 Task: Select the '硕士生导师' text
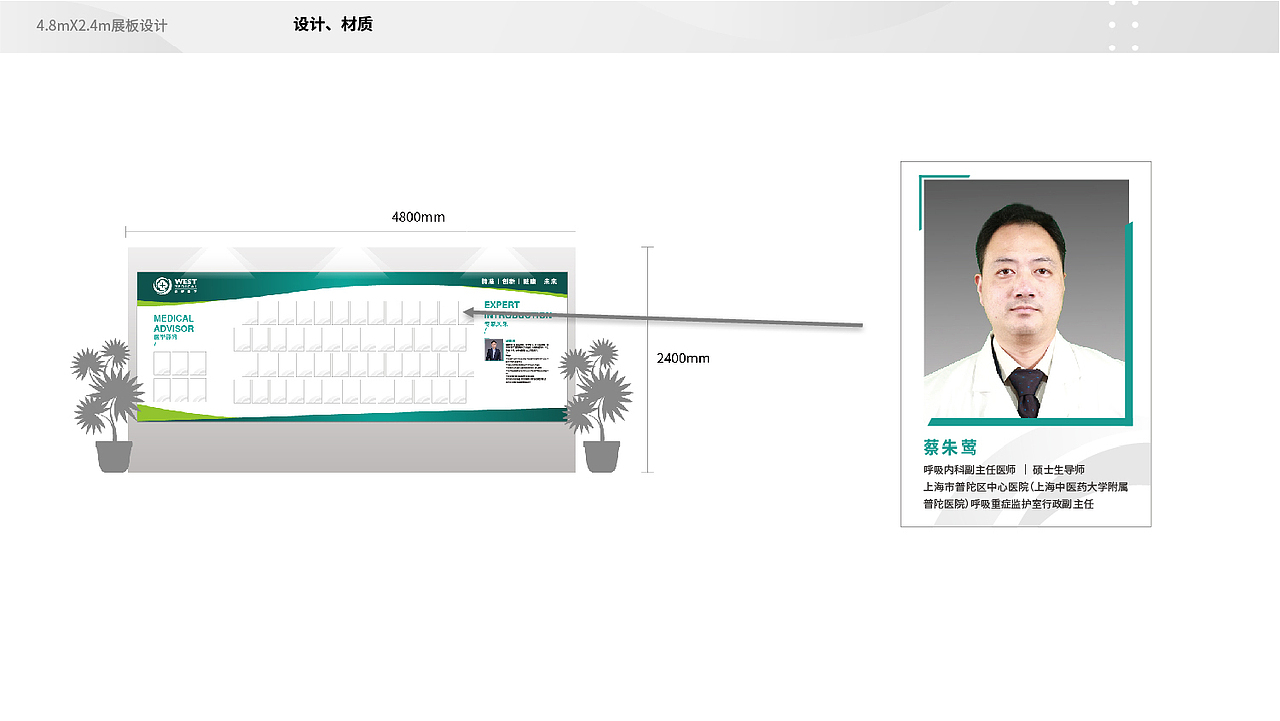point(1059,470)
